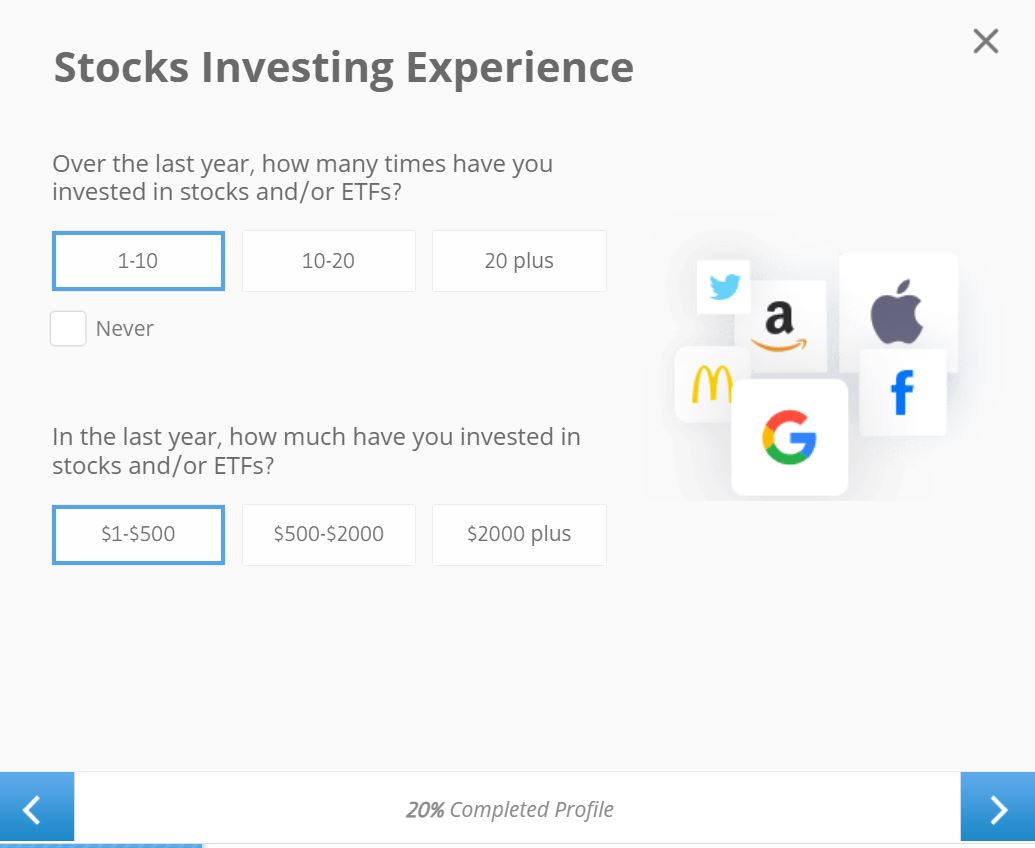The height and width of the screenshot is (848, 1035).
Task: Choose the $500-$2000 invested amount
Action: [x=329, y=535]
